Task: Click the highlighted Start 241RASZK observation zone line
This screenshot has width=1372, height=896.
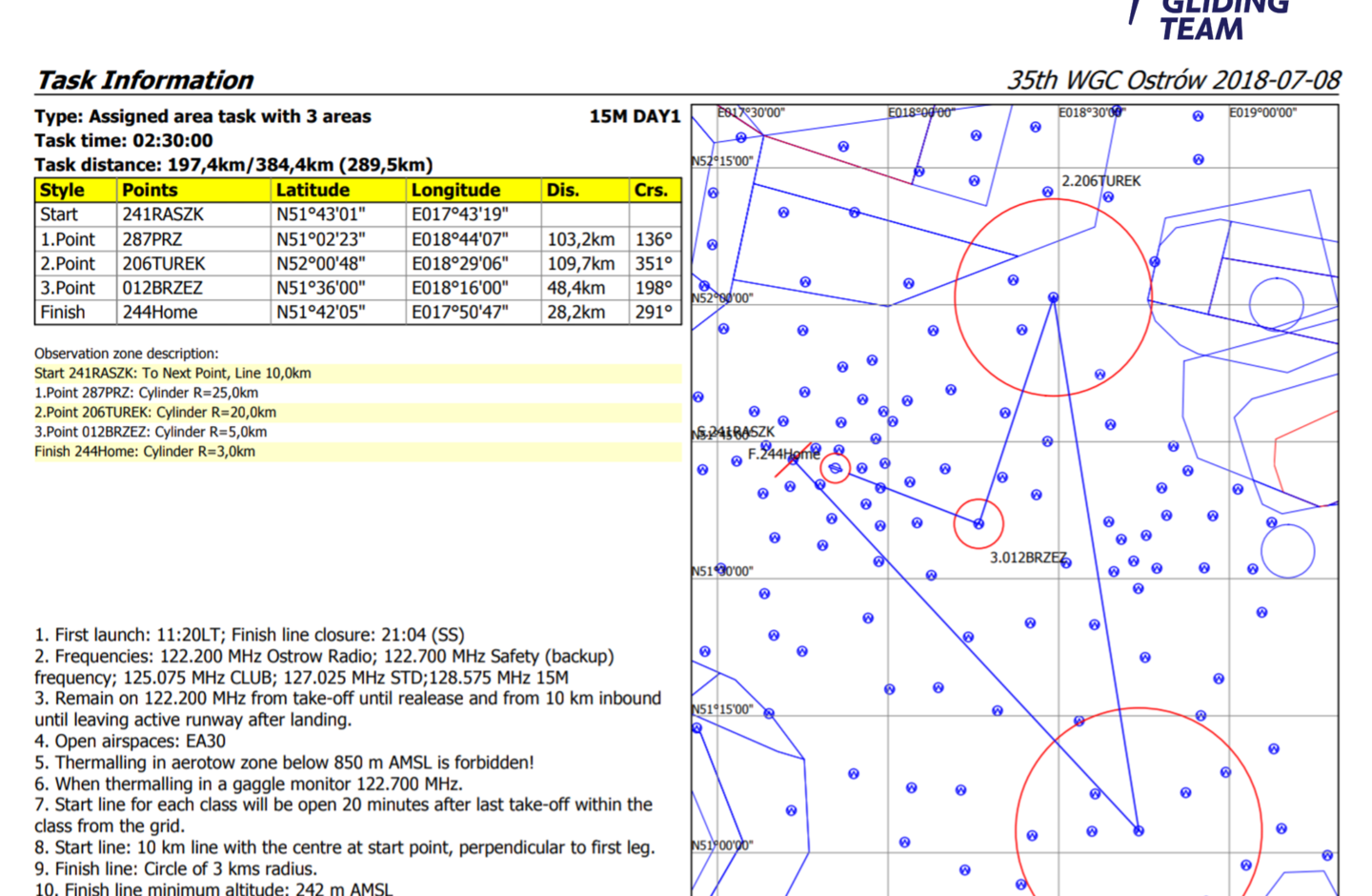Action: click(173, 374)
